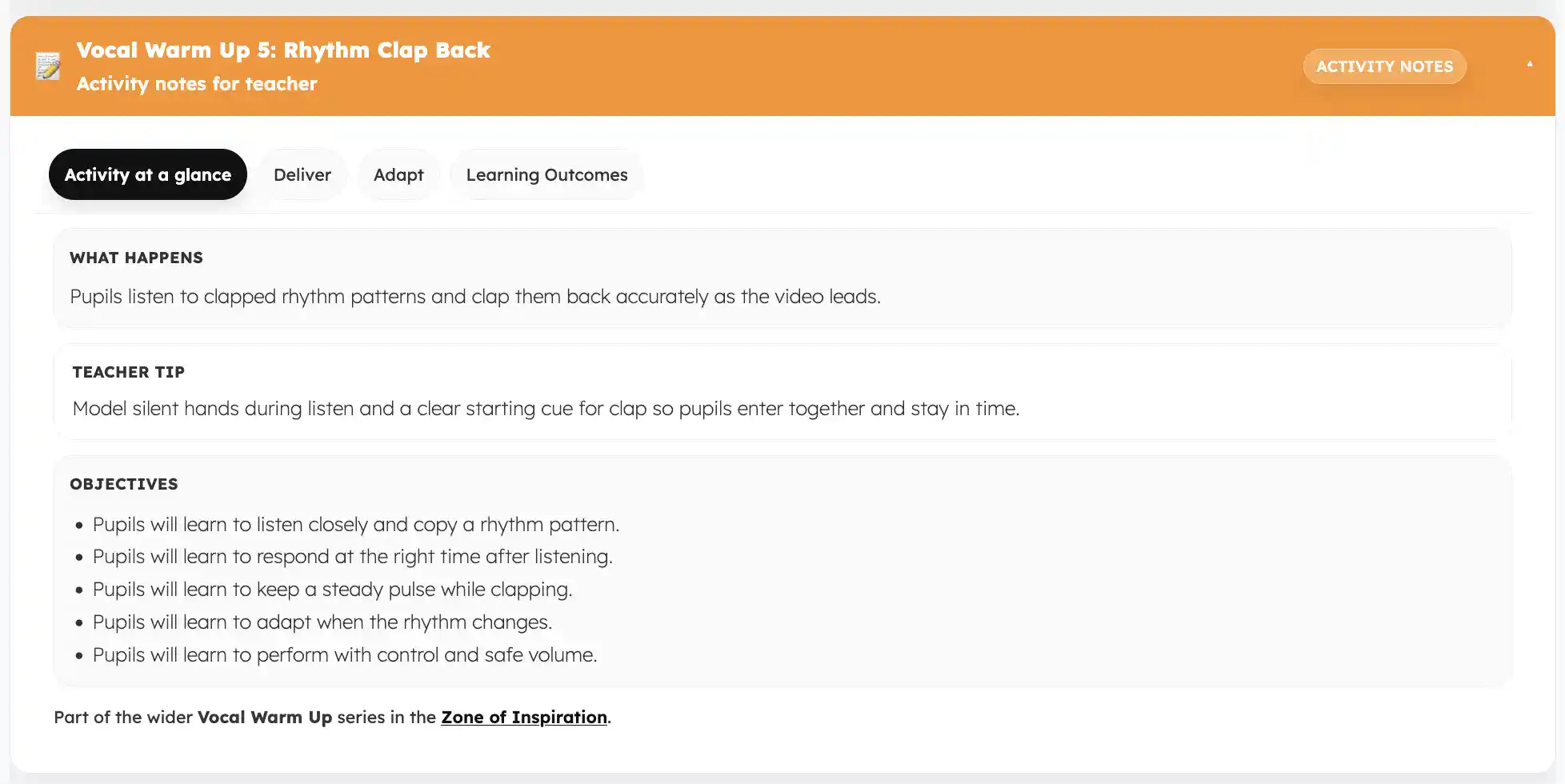Click the TEACHER TIP card
The image size is (1565, 784).
[x=546, y=390]
